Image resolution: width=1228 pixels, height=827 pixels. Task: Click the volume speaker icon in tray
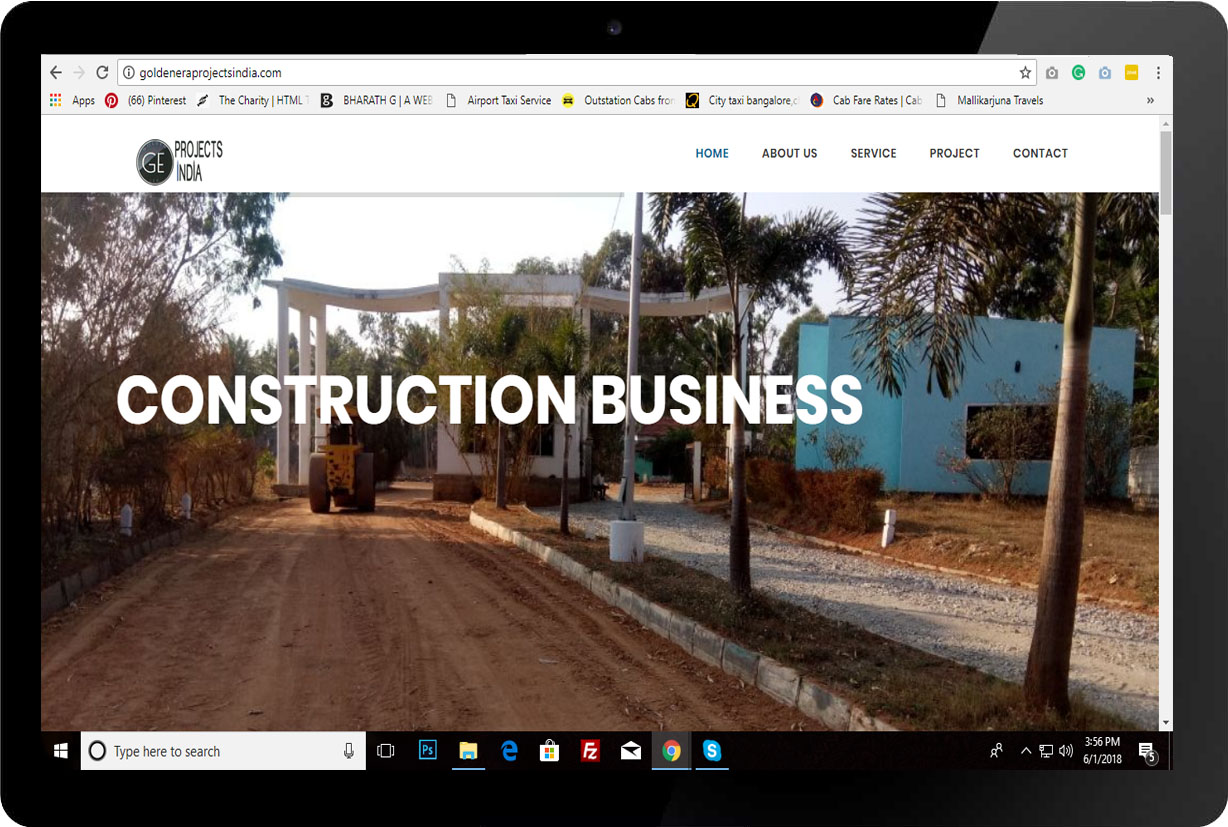point(1066,751)
